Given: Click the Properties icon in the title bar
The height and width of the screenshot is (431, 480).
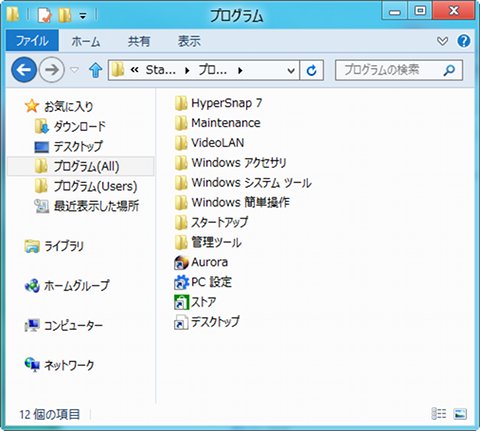Looking at the screenshot, I should [44, 15].
